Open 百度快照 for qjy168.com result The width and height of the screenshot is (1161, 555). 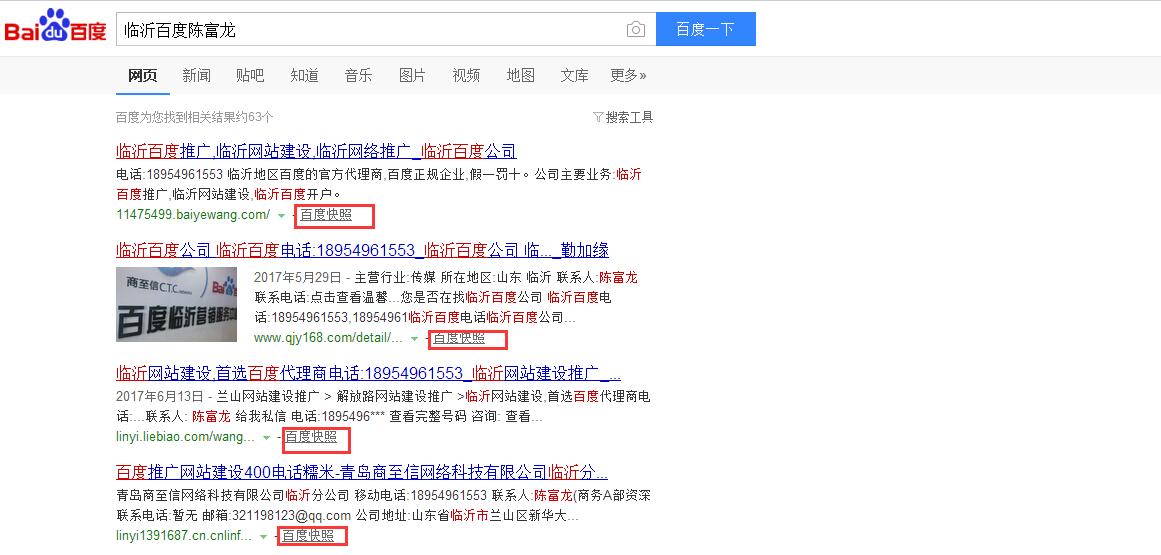coord(459,338)
